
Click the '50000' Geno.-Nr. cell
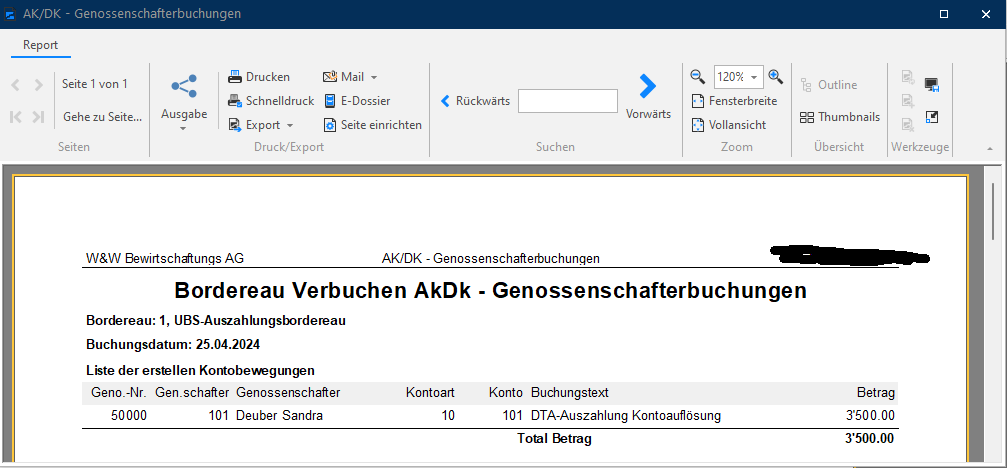coord(128,416)
